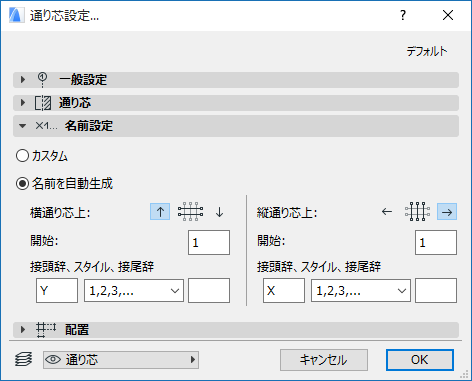Click 開始 field under 縦通り芯上
472x381 pixels.
pos(436,242)
